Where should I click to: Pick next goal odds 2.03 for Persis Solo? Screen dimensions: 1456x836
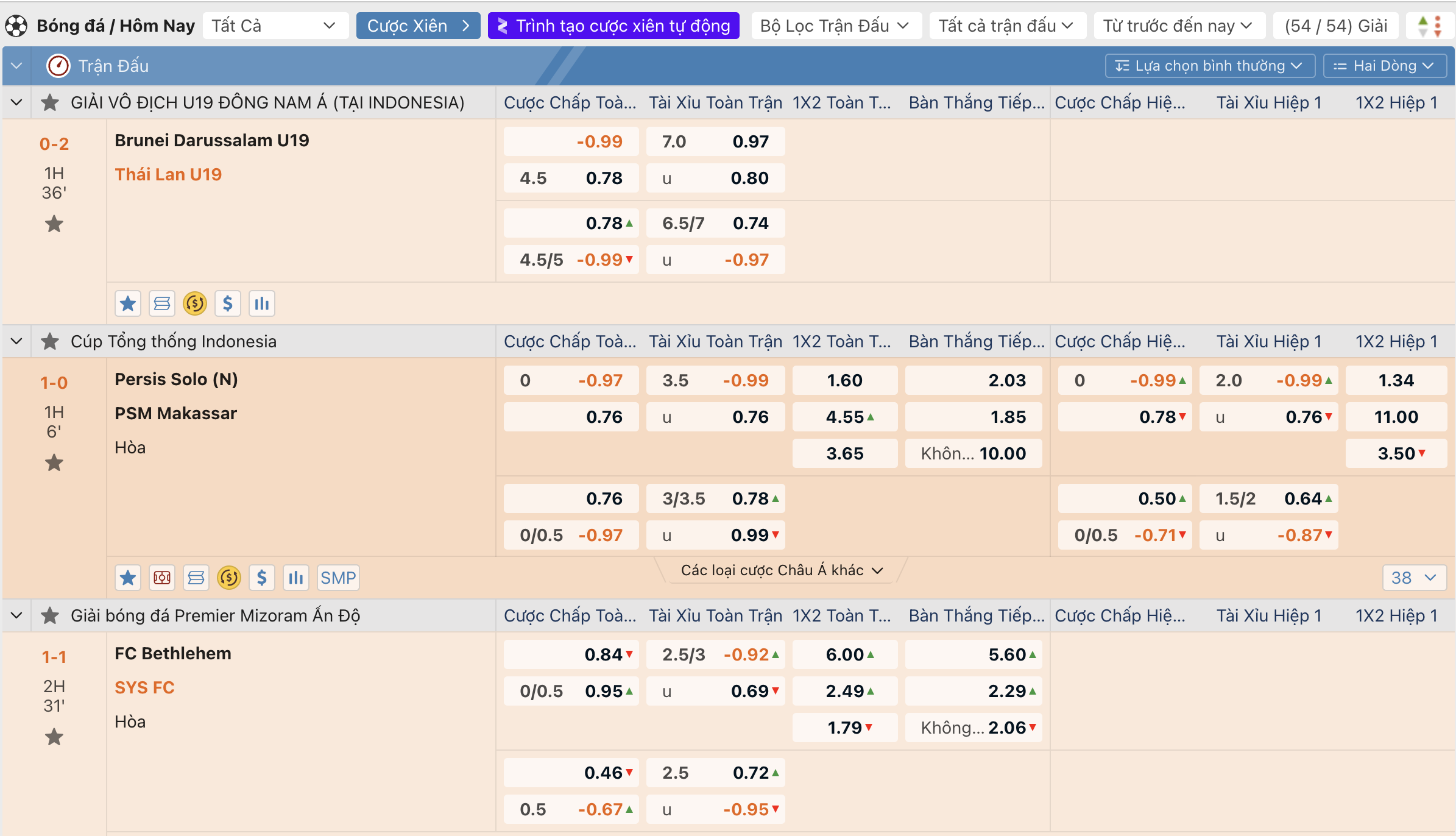(974, 380)
